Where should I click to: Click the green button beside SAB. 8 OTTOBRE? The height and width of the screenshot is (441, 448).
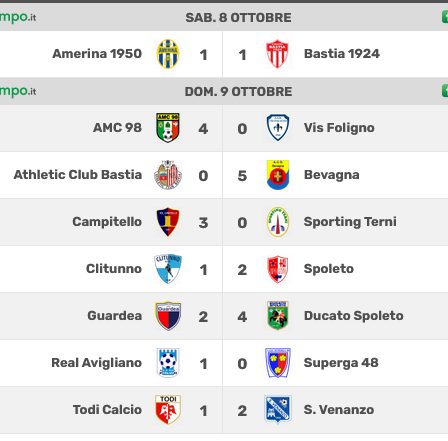tap(445, 17)
